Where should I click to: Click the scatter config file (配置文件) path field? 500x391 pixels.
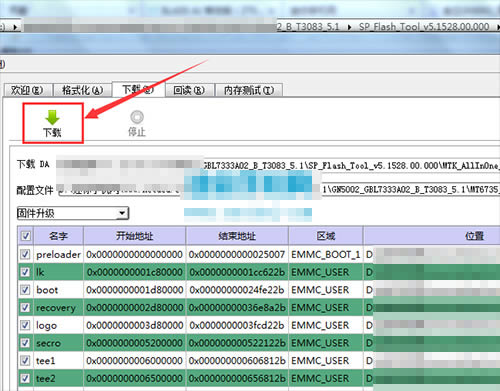click(x=278, y=190)
